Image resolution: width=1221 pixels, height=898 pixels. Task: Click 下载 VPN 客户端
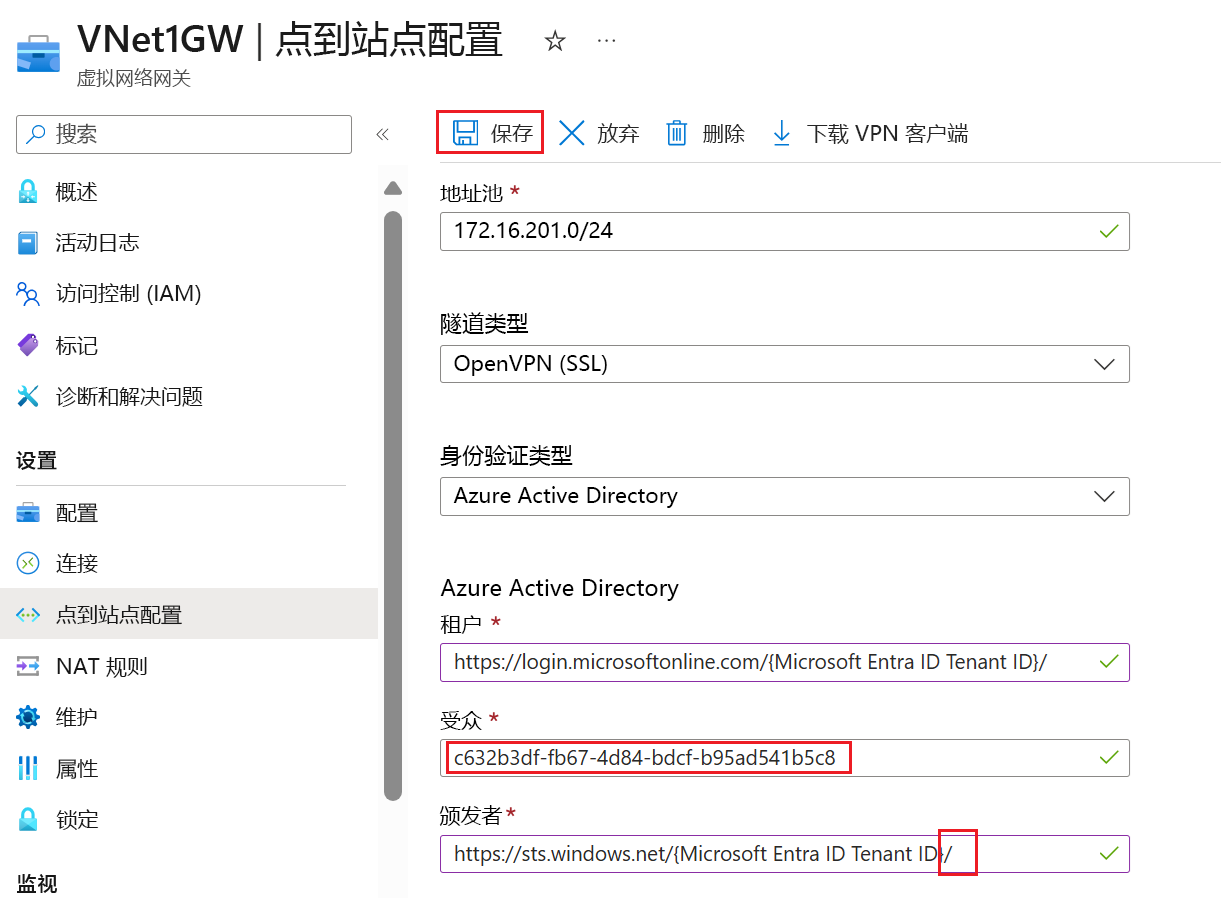coord(888,134)
